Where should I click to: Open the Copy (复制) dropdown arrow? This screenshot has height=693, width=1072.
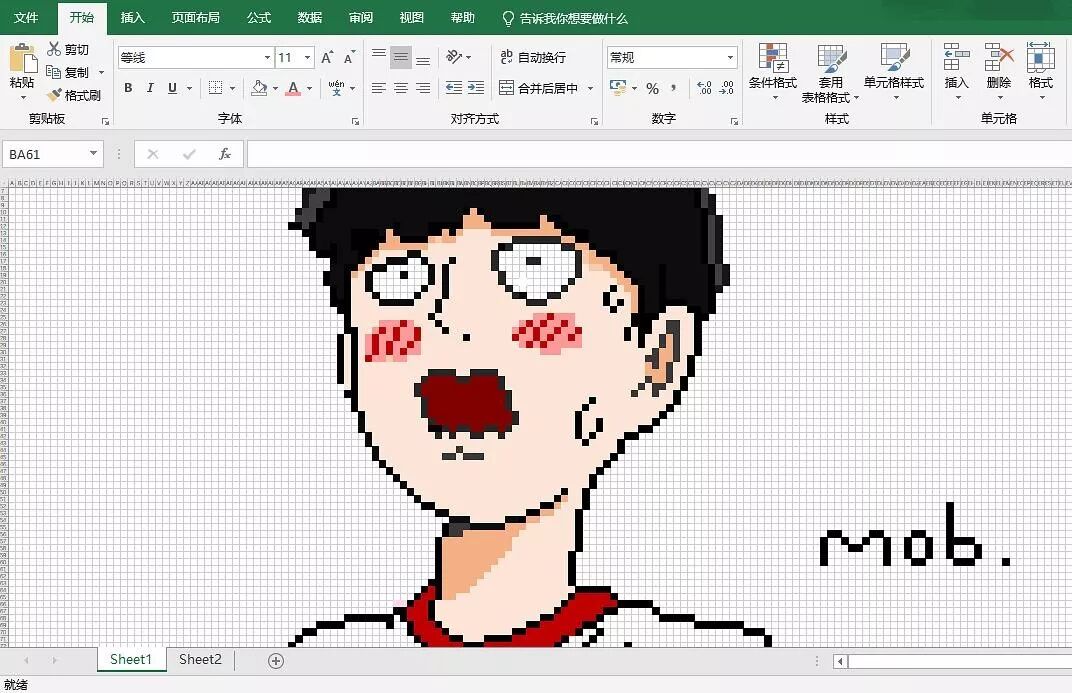click(x=101, y=72)
